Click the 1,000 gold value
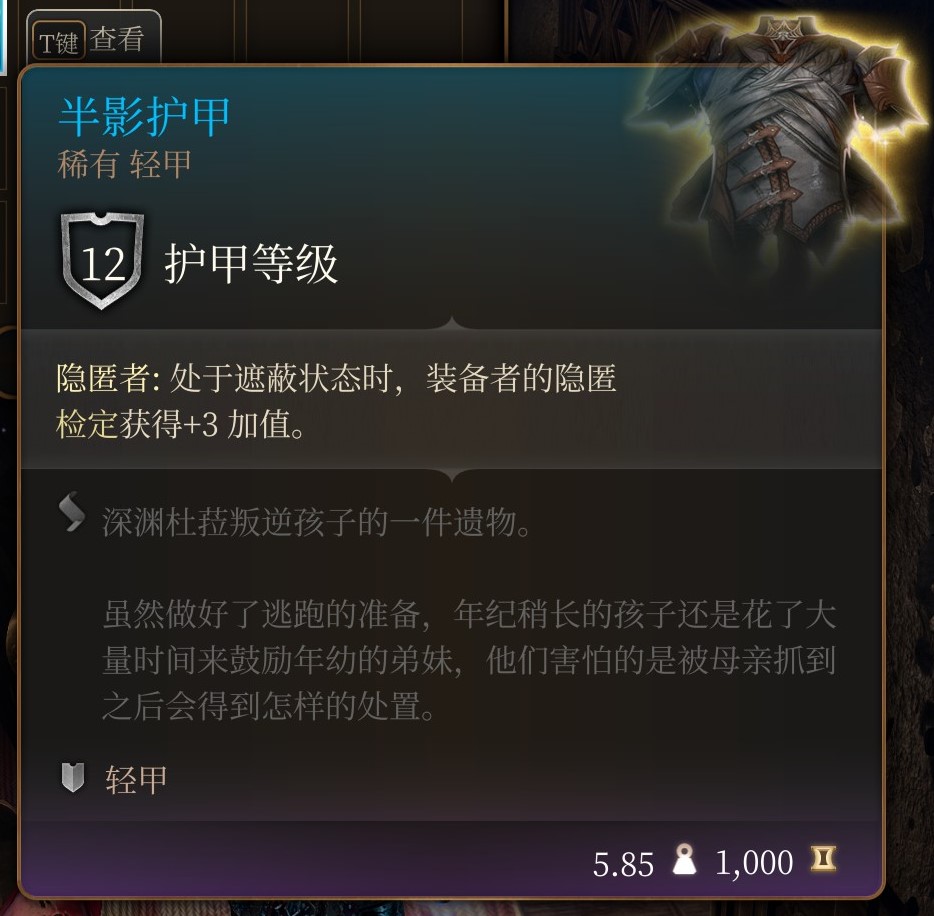This screenshot has height=916, width=934. coord(754,862)
